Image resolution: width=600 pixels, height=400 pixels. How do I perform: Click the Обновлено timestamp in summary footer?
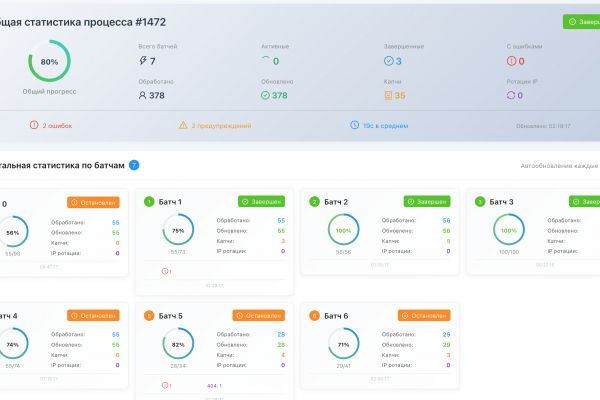click(x=543, y=126)
